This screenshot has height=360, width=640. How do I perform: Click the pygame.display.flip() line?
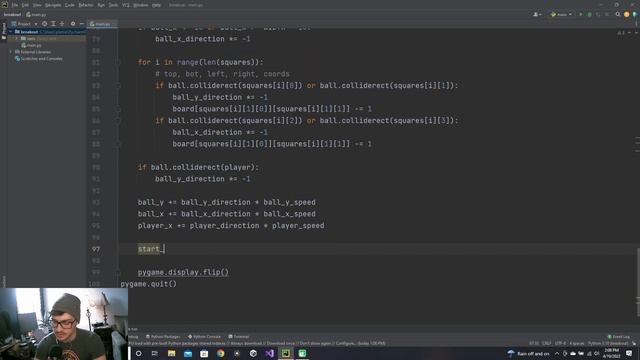click(183, 272)
